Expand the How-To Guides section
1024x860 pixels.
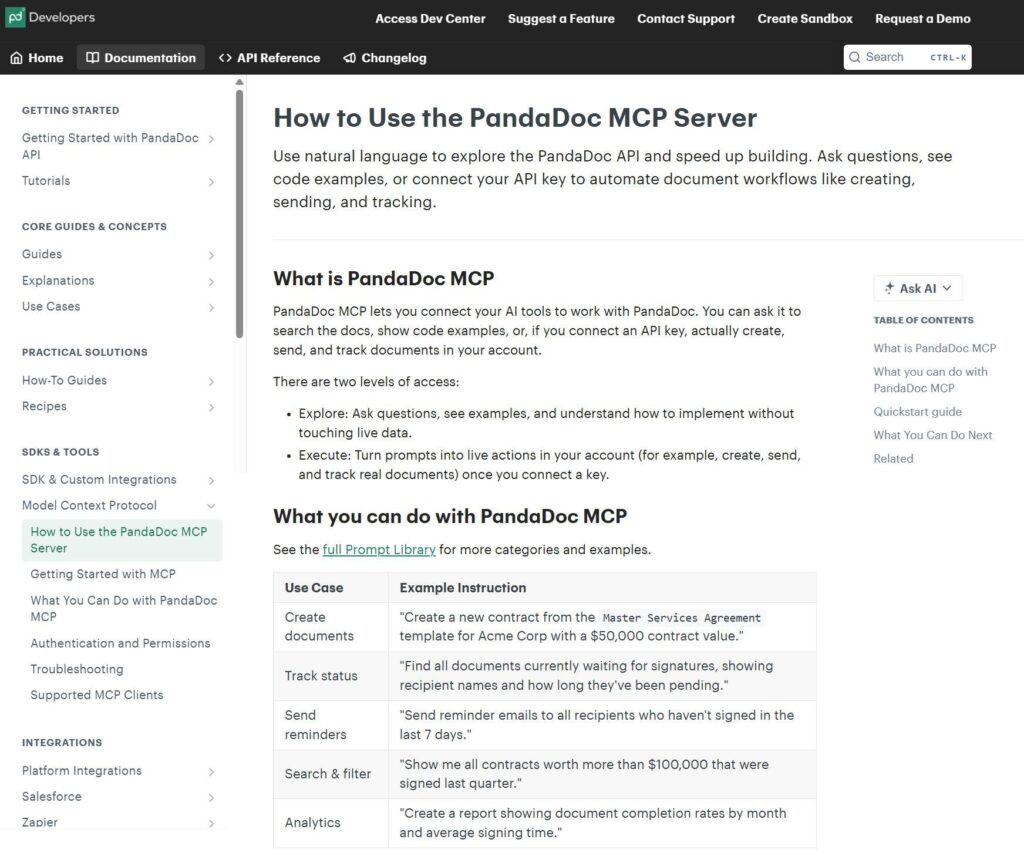[211, 381]
